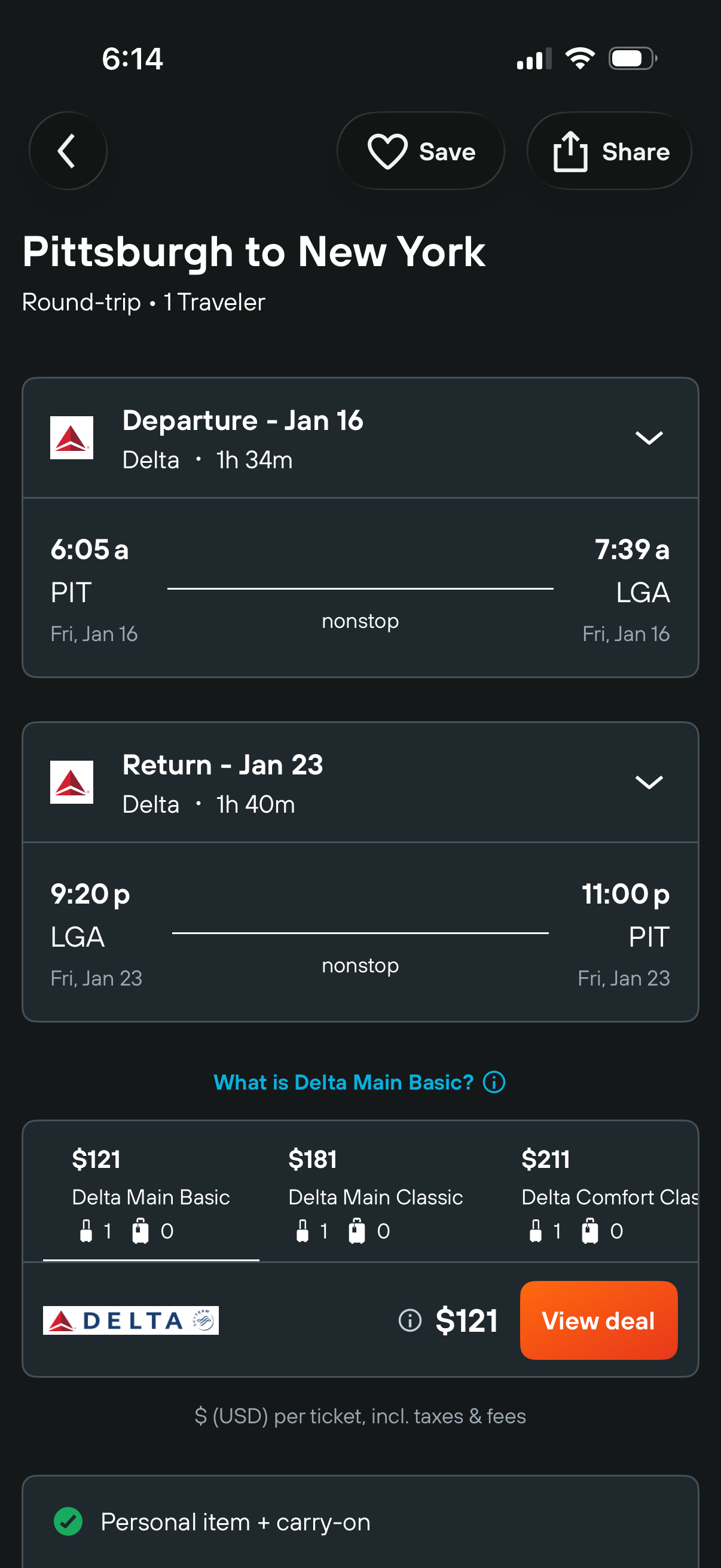Tap the 6:05a PIT to LGA flight segment
This screenshot has height=1568, width=721.
pos(360,588)
